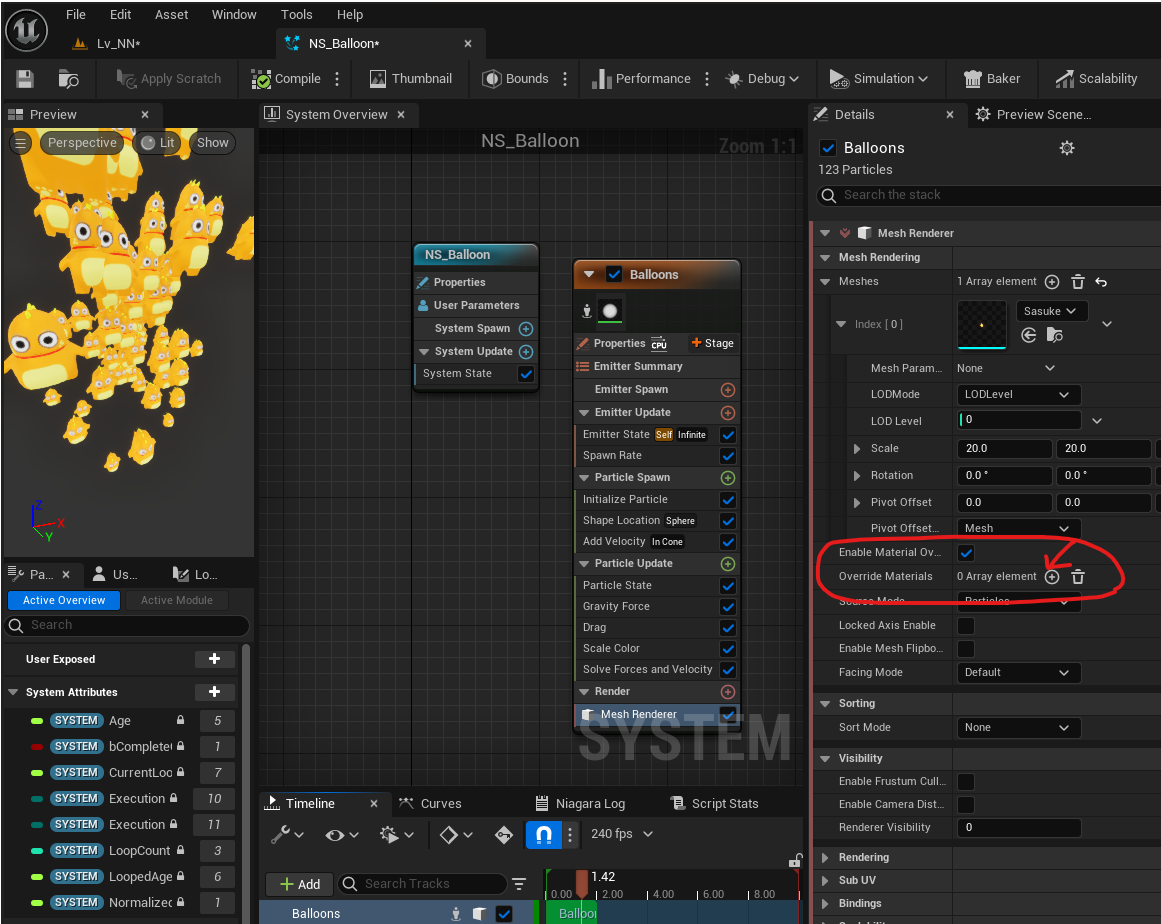The width and height of the screenshot is (1161, 924).
Task: Open the Simulation dropdown
Action: tap(878, 78)
